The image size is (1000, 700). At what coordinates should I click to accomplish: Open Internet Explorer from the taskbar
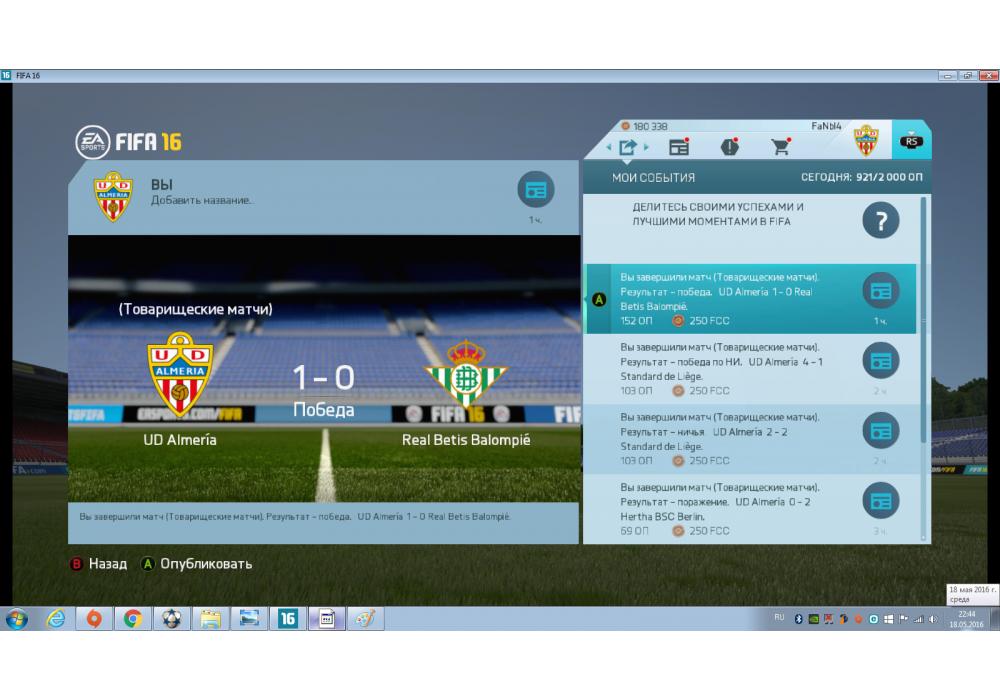tap(56, 618)
